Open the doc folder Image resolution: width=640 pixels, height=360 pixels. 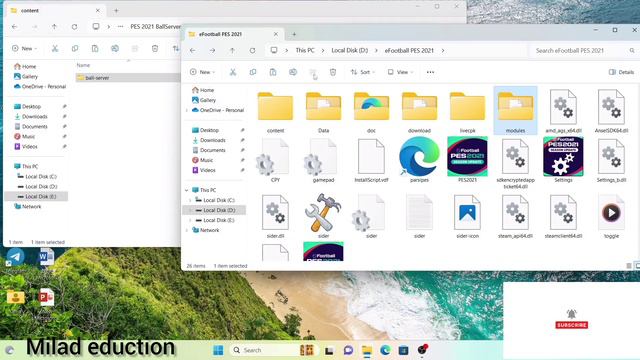[x=371, y=111]
